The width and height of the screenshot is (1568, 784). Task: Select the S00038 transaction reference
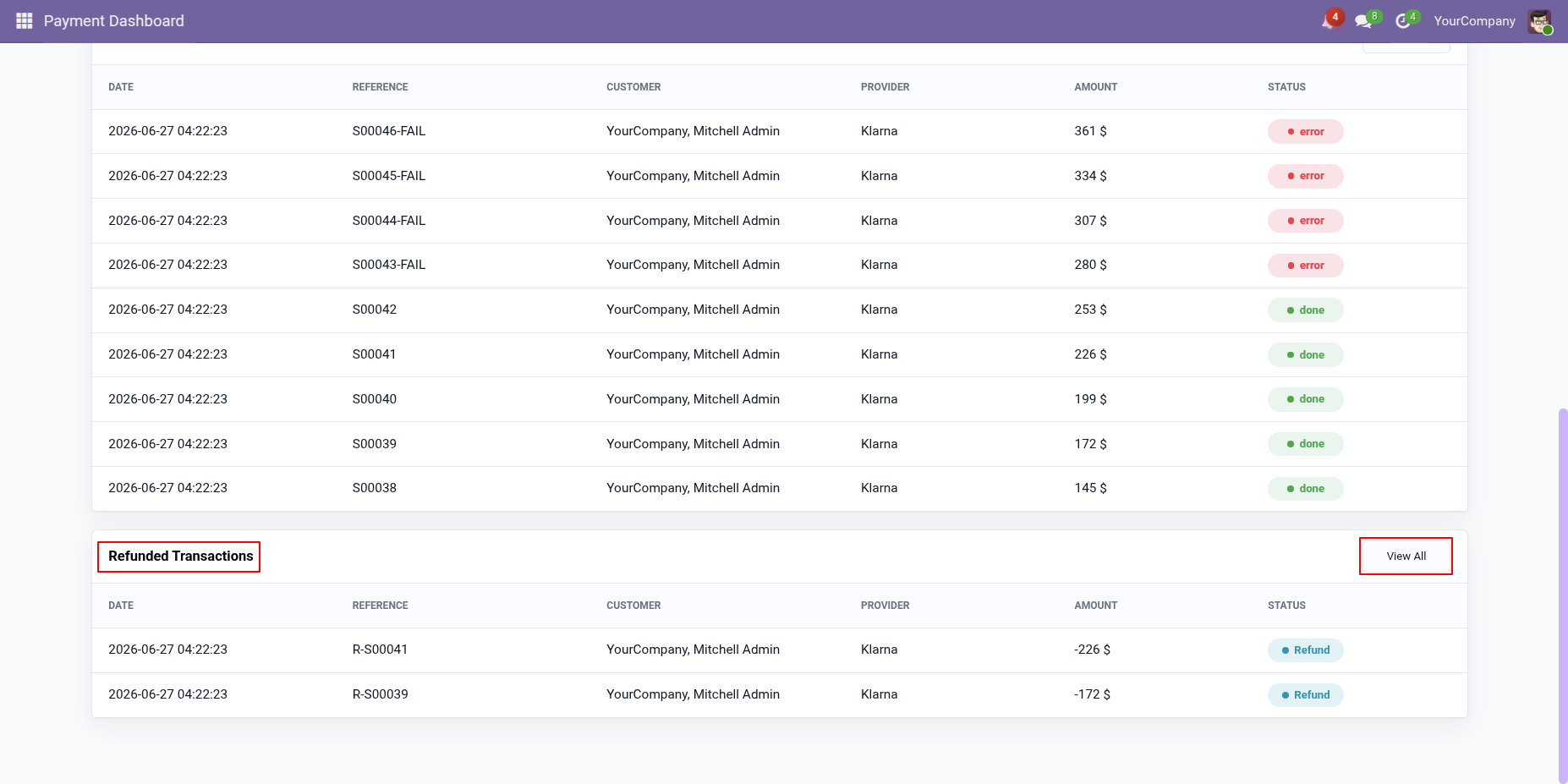[x=374, y=488]
